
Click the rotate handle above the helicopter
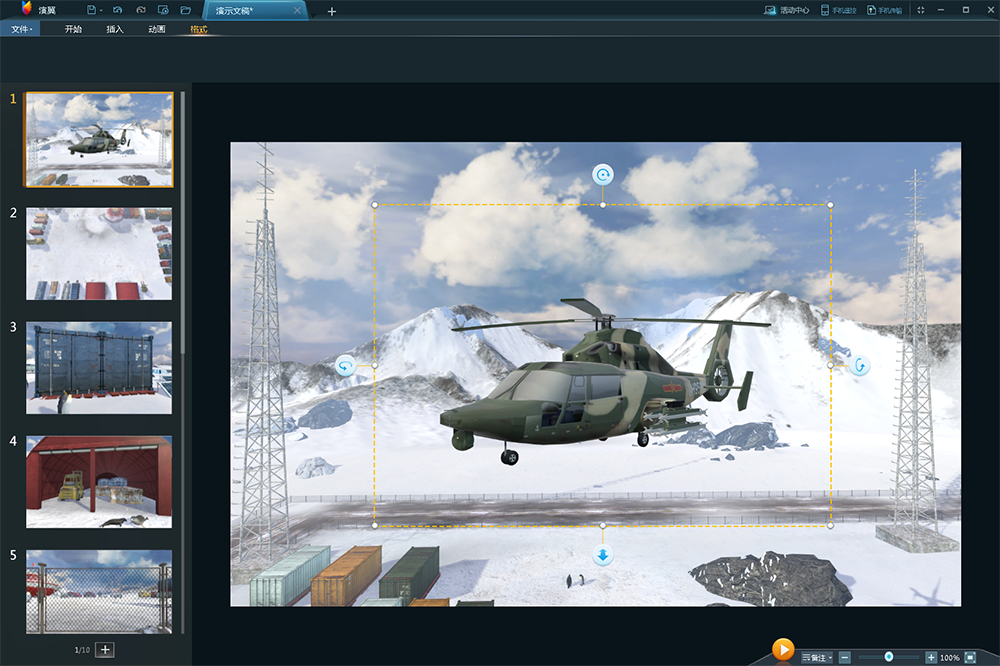tap(602, 175)
